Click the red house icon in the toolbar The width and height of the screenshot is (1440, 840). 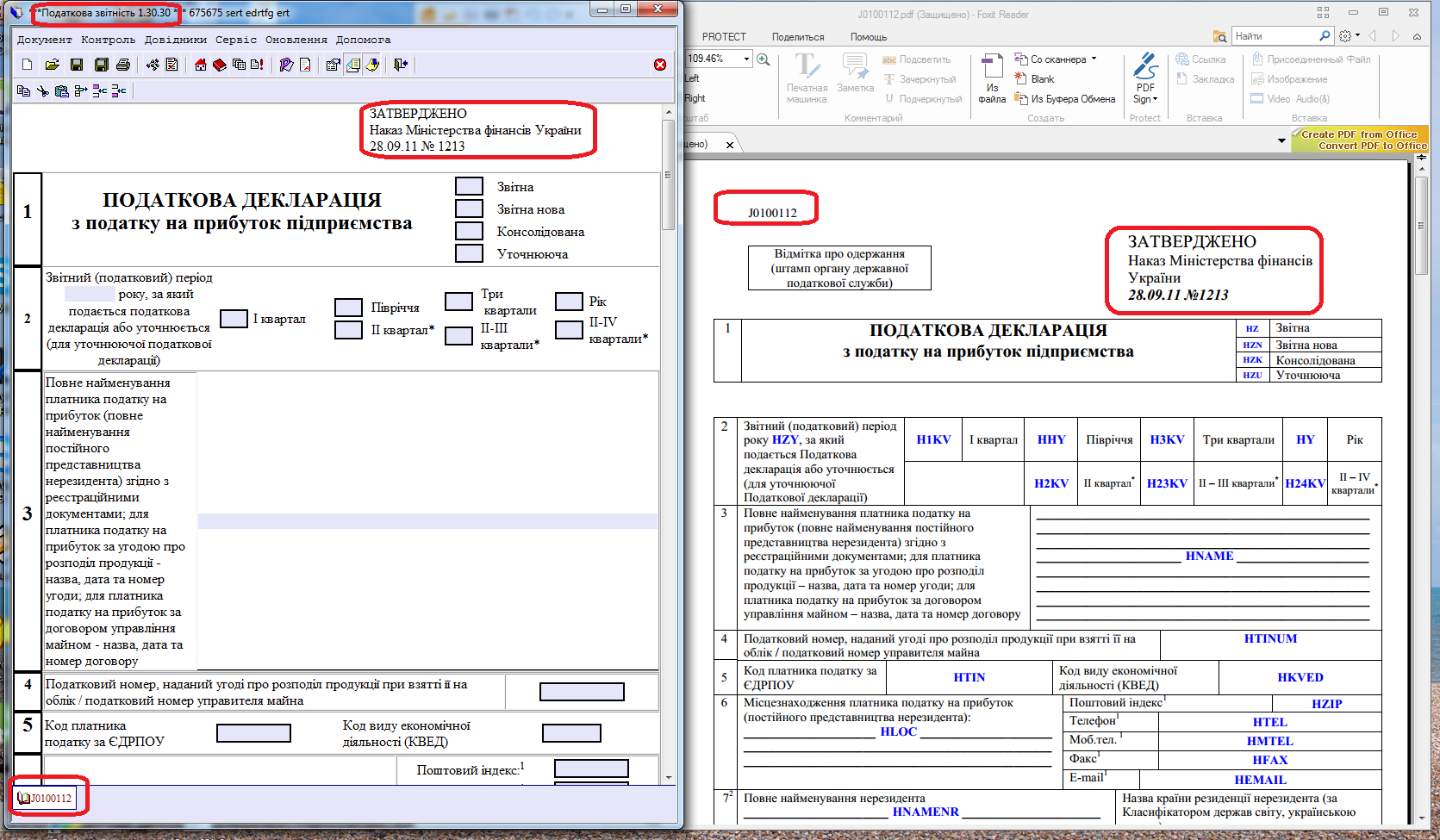point(201,65)
